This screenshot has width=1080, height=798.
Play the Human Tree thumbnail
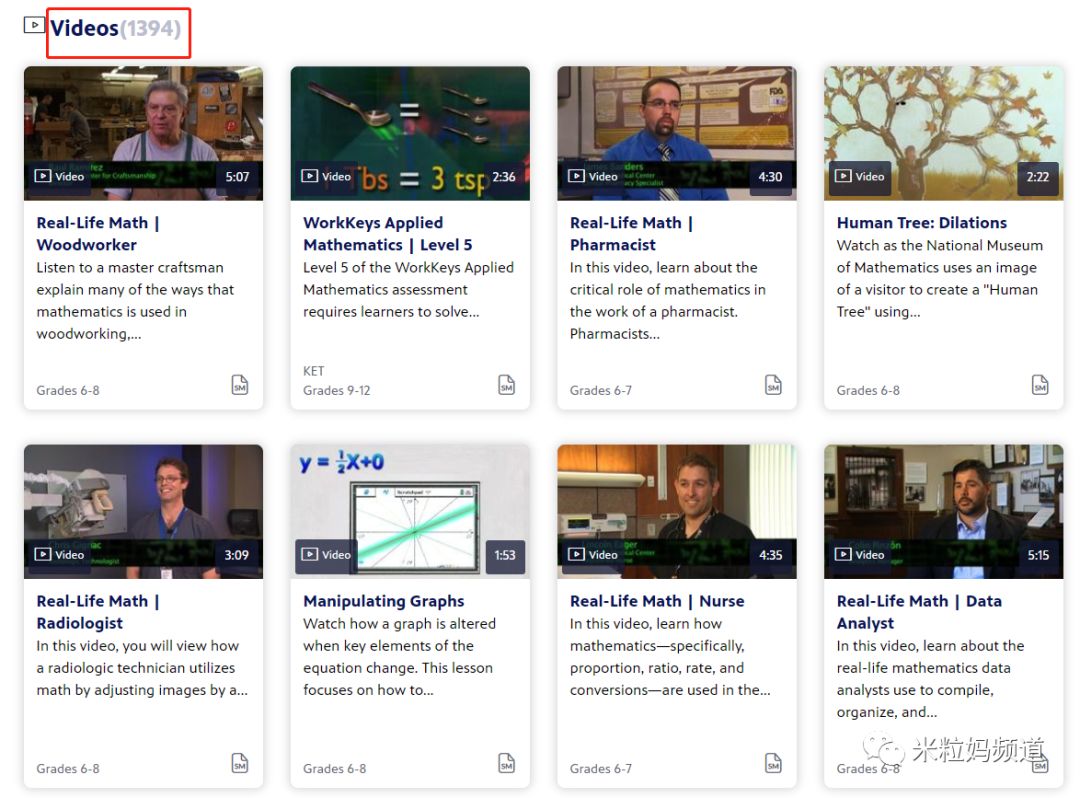point(944,133)
